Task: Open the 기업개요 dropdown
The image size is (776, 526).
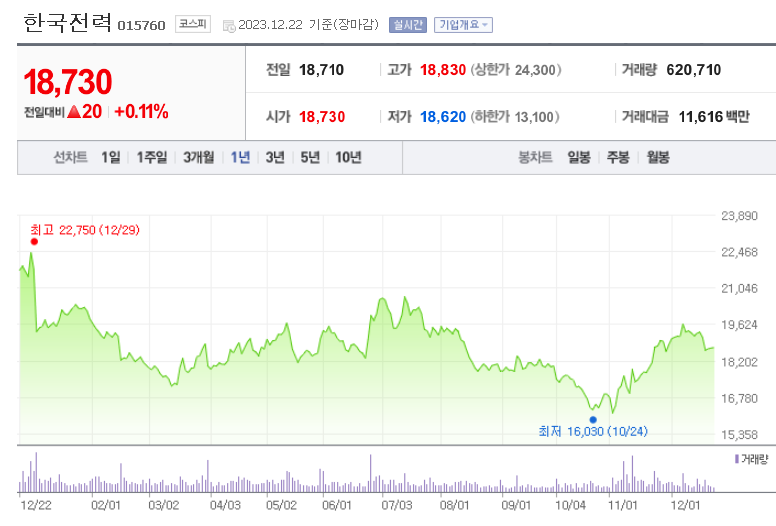Action: 463,25
